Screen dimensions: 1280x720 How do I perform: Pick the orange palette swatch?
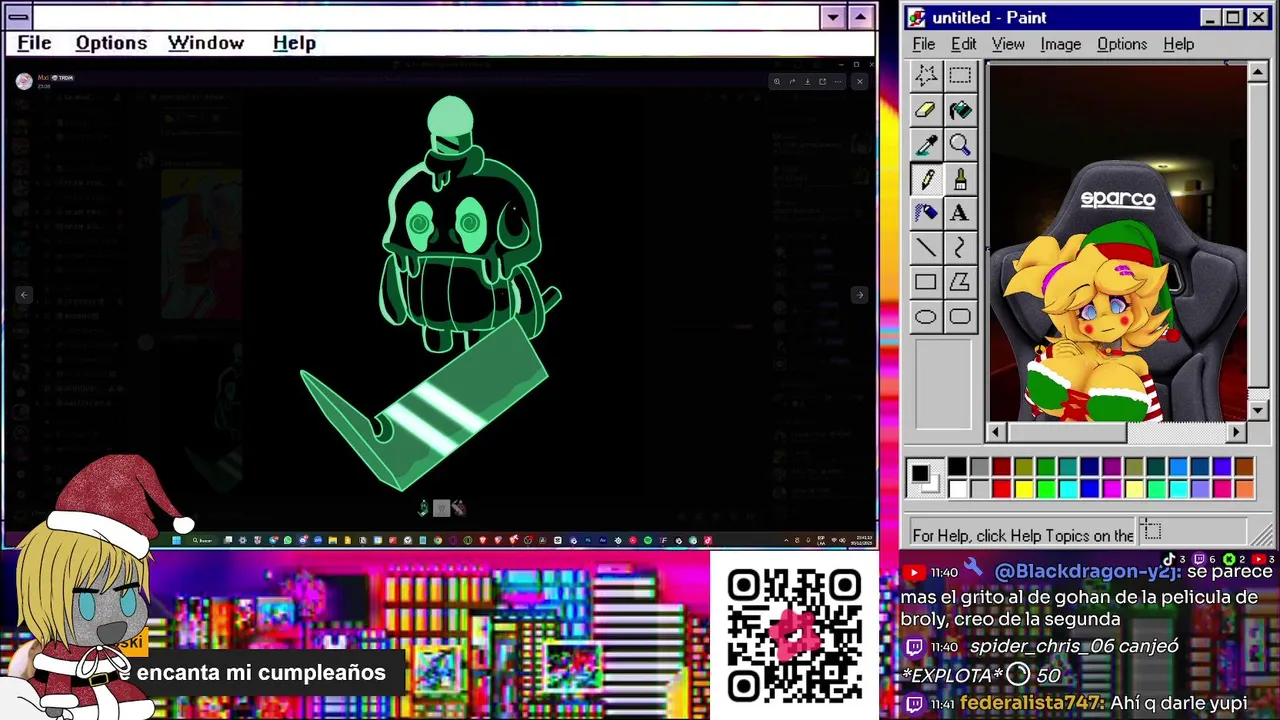coord(1244,489)
